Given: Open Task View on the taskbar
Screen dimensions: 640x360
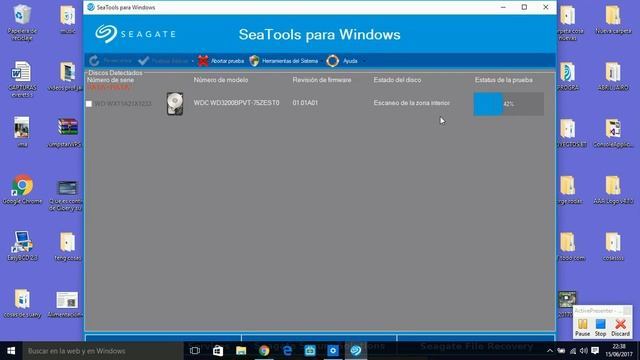Looking at the screenshot, I should click(x=195, y=351).
